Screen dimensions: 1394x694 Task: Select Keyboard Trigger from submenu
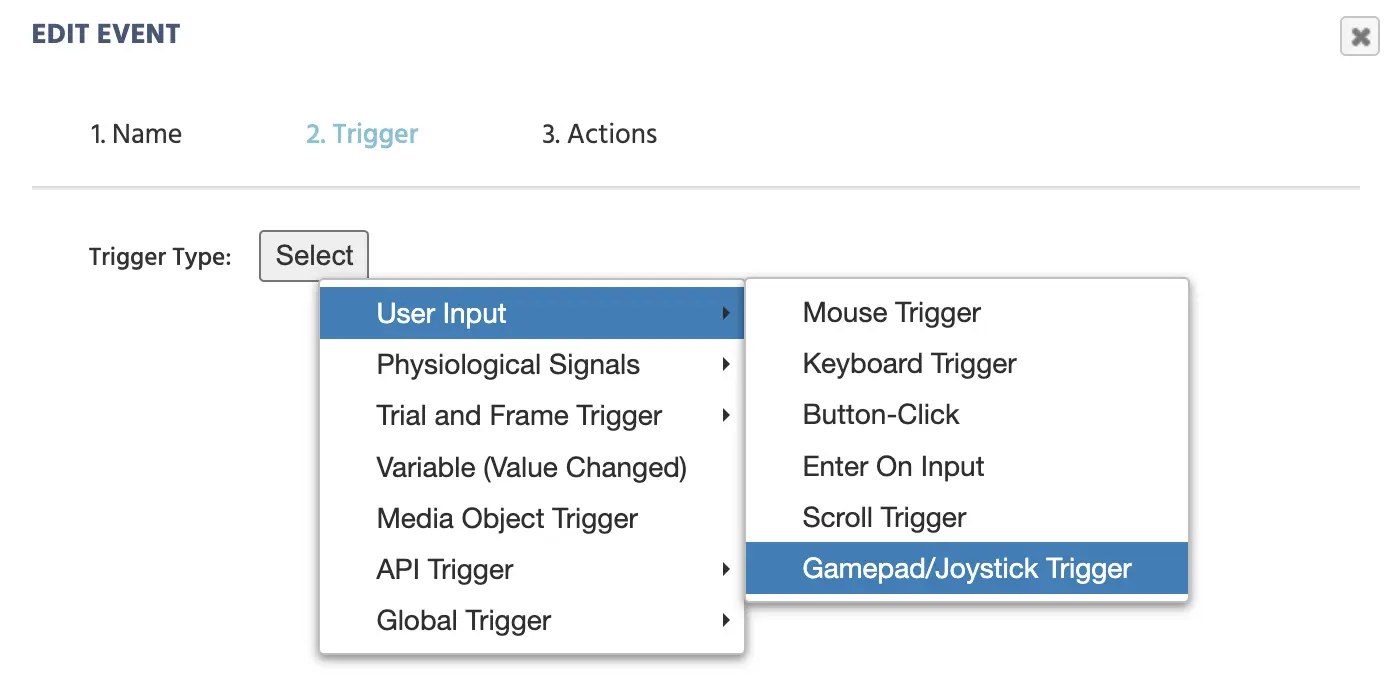pyautogui.click(x=967, y=364)
